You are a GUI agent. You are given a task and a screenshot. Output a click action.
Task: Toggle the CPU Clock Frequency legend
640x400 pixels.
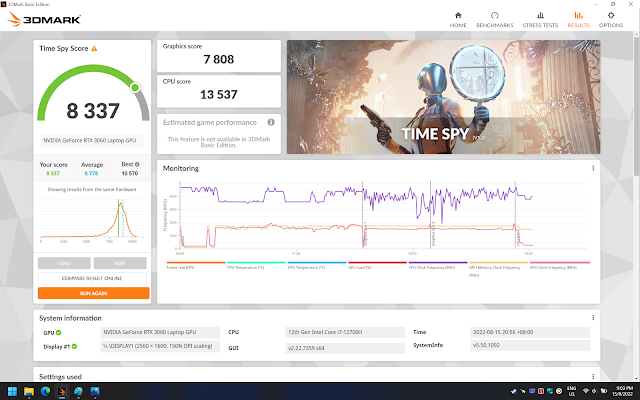click(x=438, y=265)
